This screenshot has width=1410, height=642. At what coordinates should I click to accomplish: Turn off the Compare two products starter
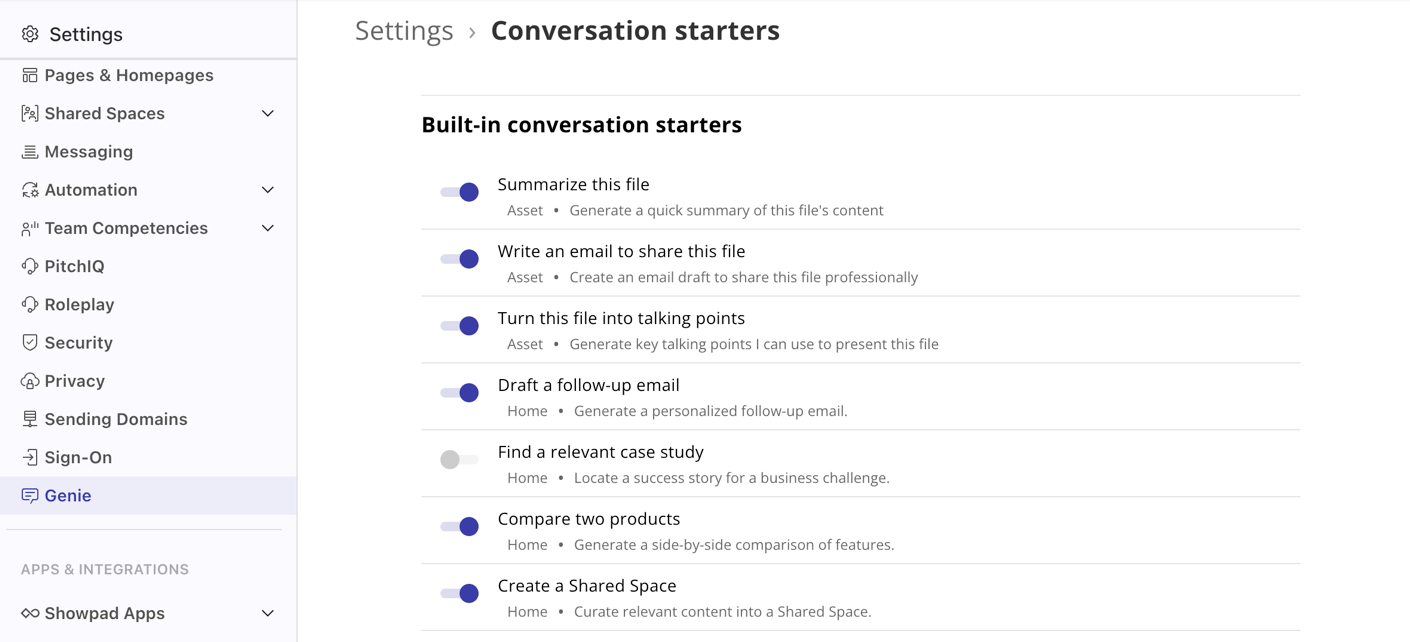point(460,526)
